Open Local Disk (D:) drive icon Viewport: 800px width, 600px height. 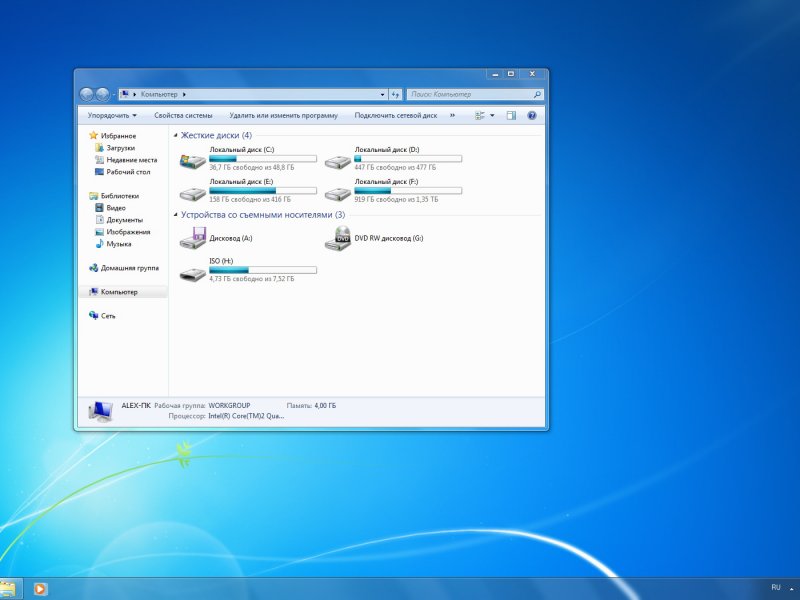338,162
